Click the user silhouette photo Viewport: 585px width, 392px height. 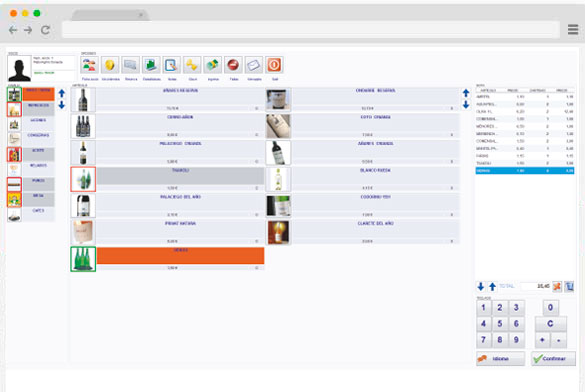(x=19, y=69)
